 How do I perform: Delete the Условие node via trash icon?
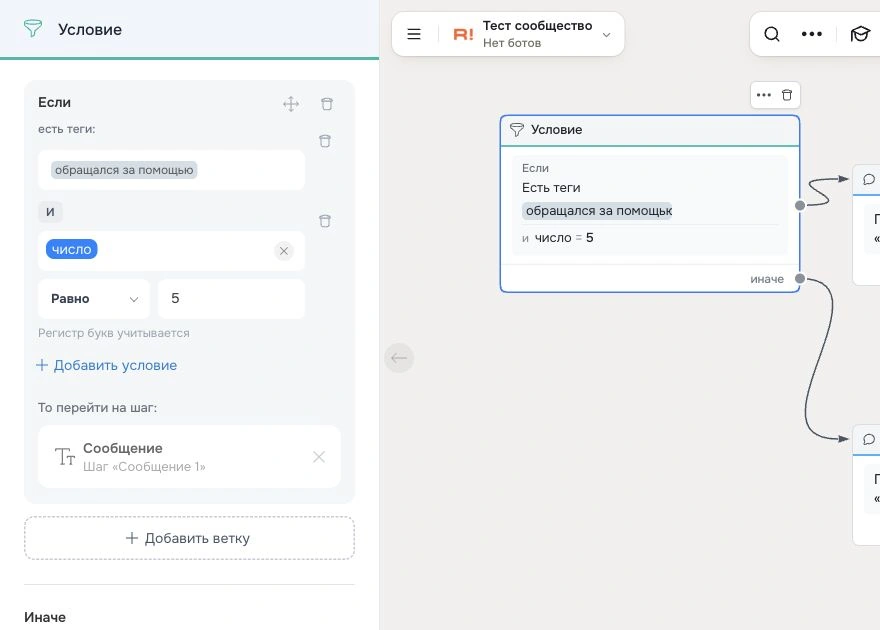(x=787, y=95)
